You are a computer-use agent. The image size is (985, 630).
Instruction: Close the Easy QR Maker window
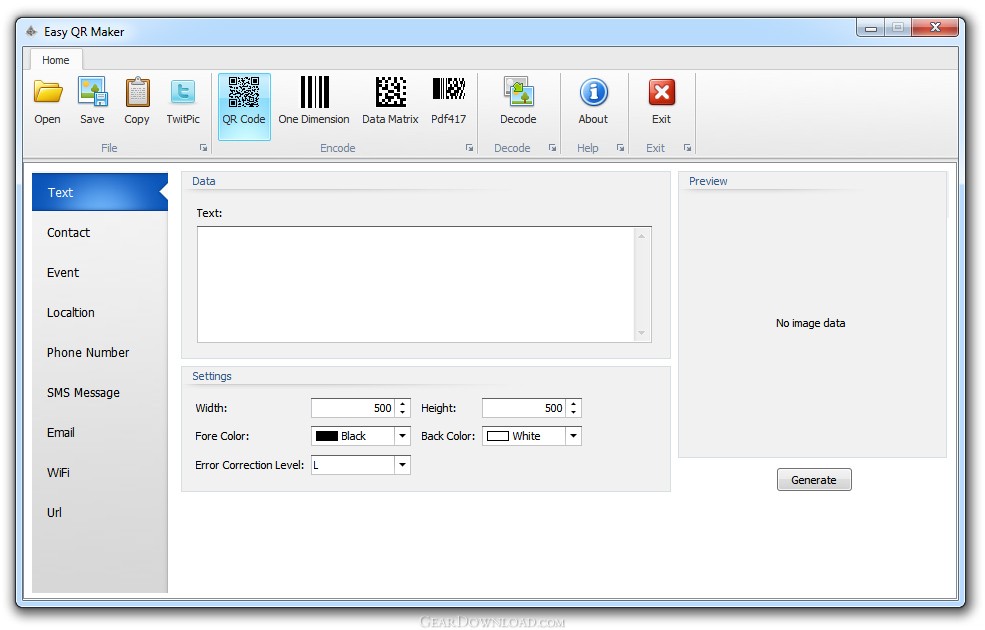pos(935,28)
